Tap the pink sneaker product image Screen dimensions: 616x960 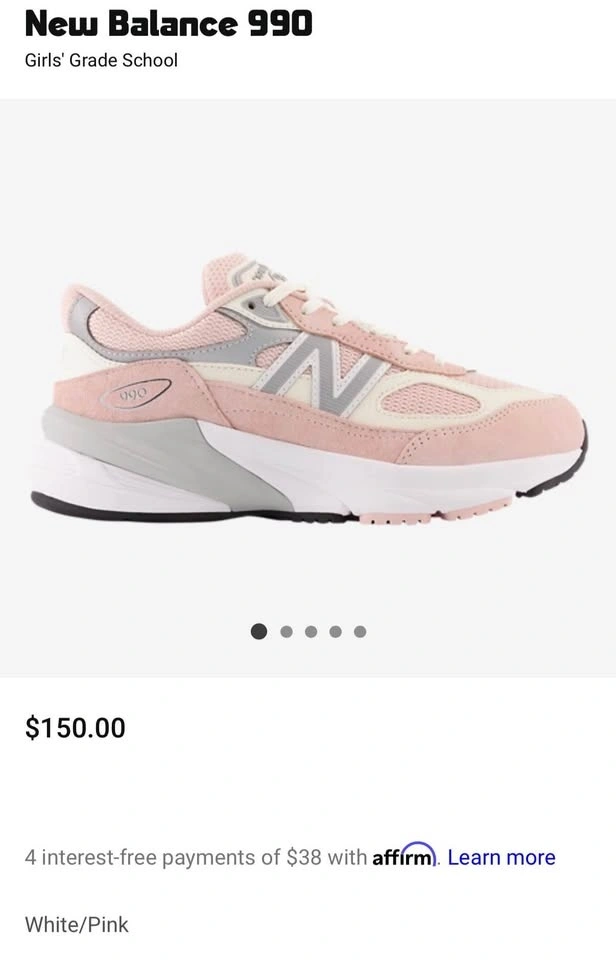[309, 389]
